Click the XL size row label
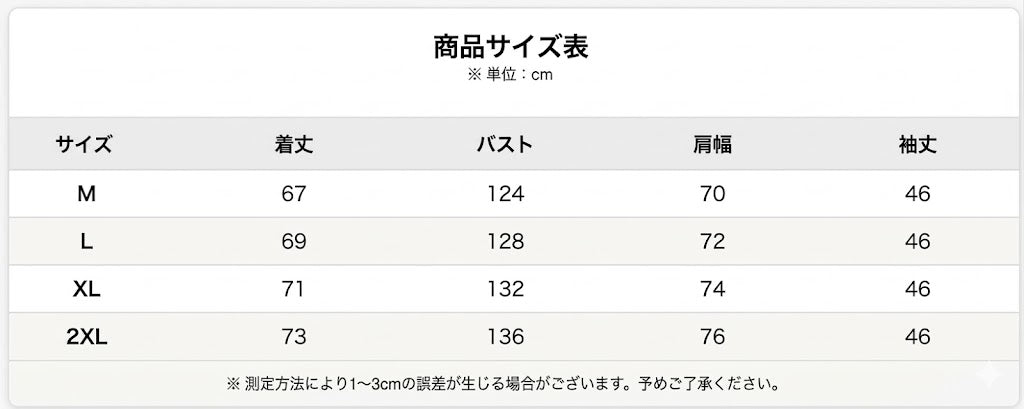The height and width of the screenshot is (409, 1024). point(86,289)
